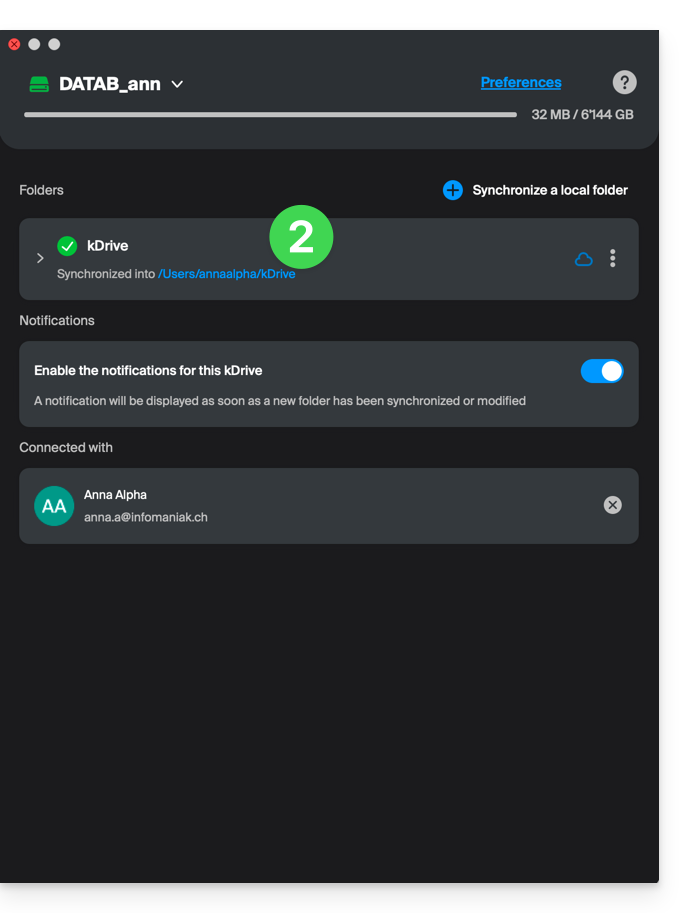The image size is (689, 913).
Task: Click the 32 MB / 6'144 GB storage label
Action: (582, 115)
